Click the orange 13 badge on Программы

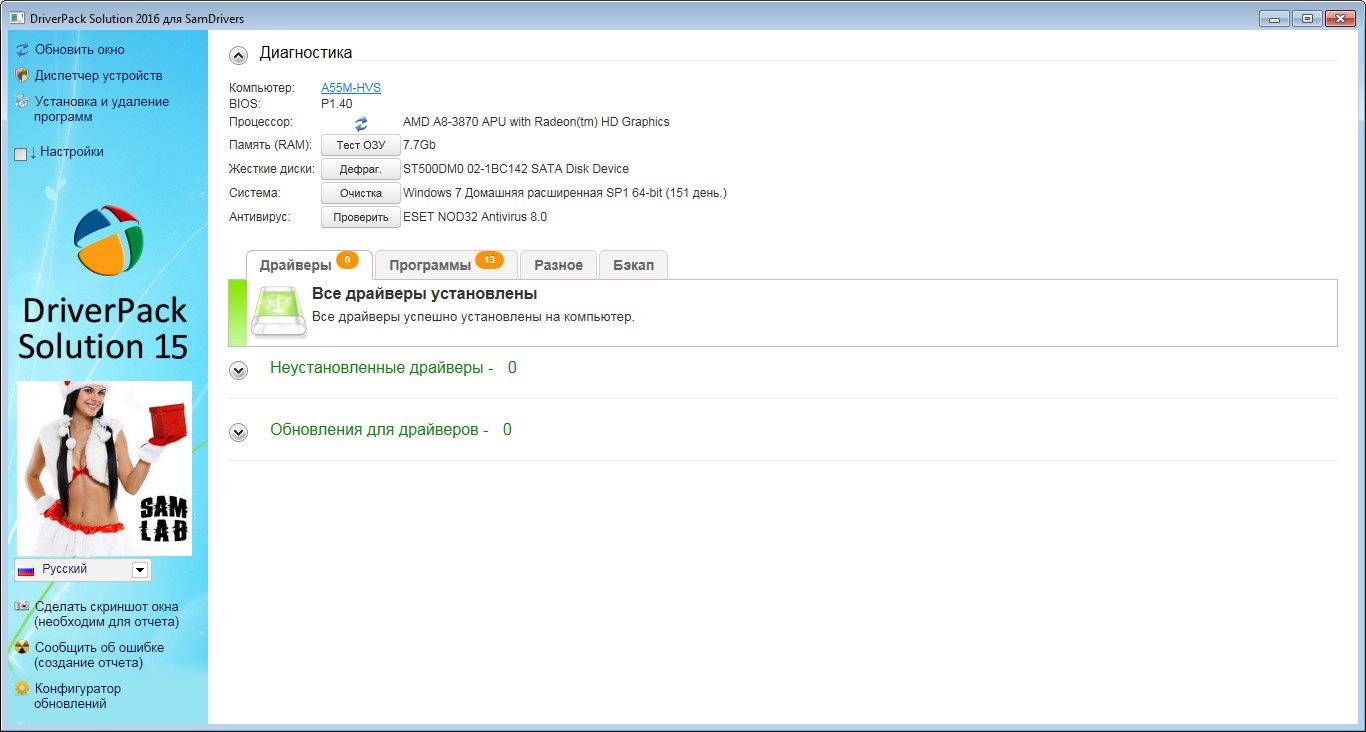(x=489, y=260)
